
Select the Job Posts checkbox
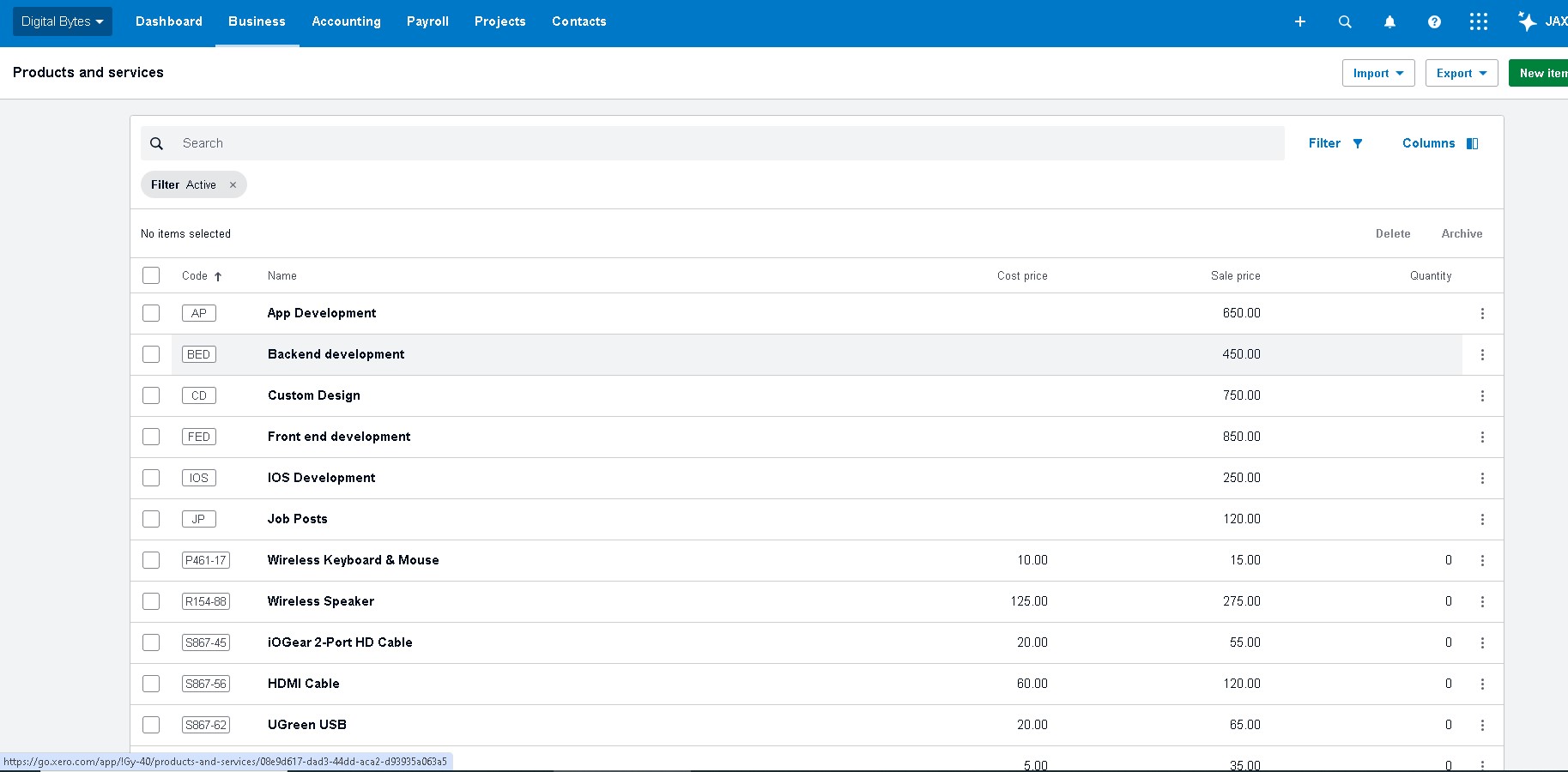pyautogui.click(x=151, y=519)
